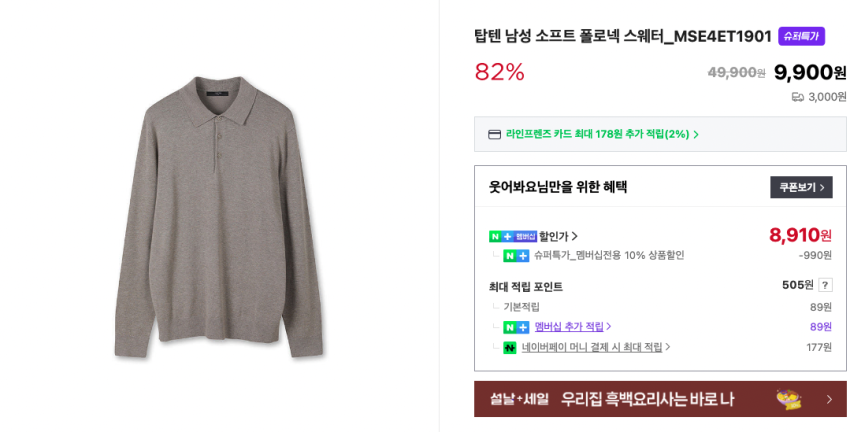Click the question mark help icon next to 505원

(x=825, y=285)
